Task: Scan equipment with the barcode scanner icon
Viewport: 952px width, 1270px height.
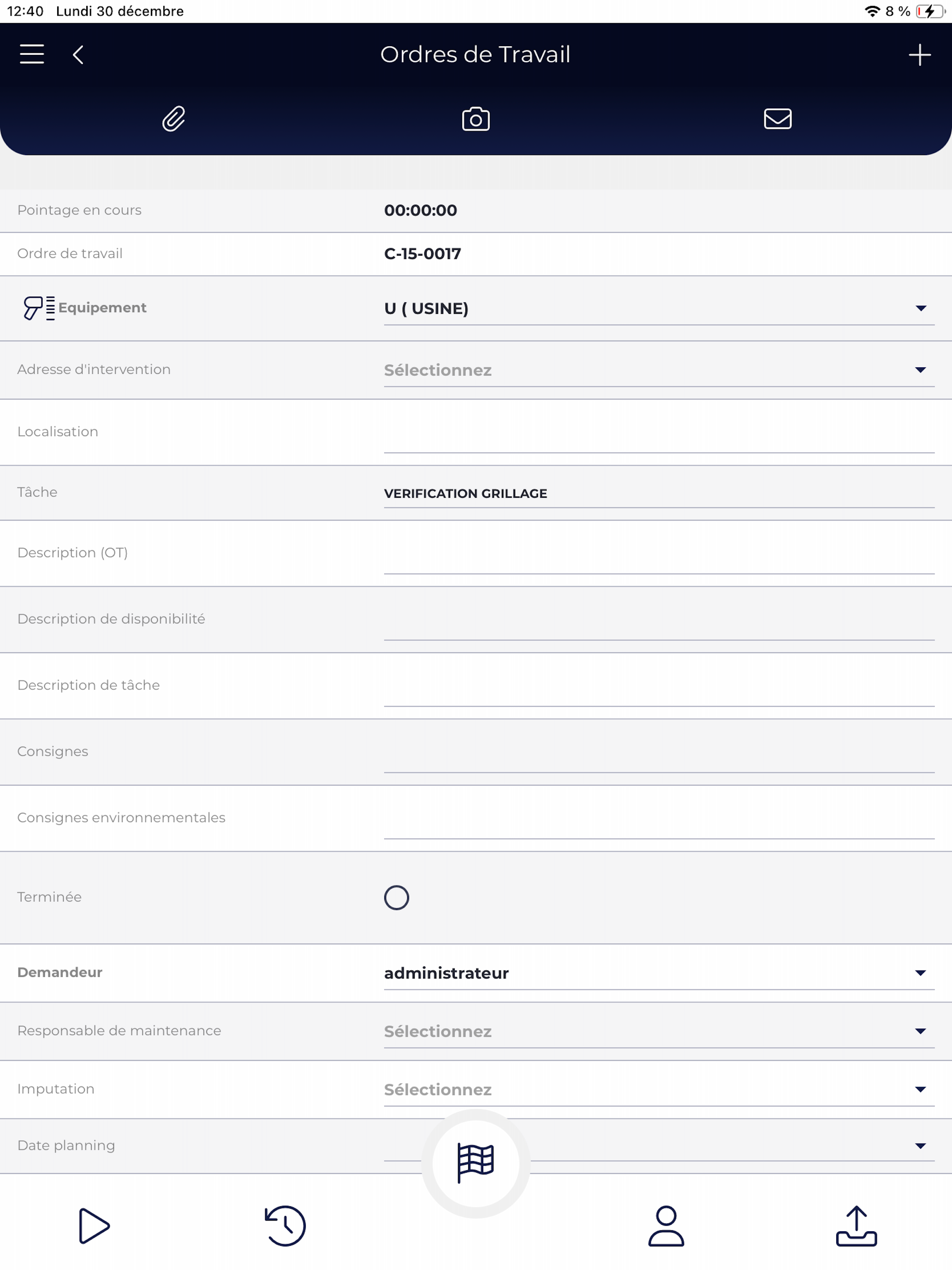Action: click(x=38, y=308)
